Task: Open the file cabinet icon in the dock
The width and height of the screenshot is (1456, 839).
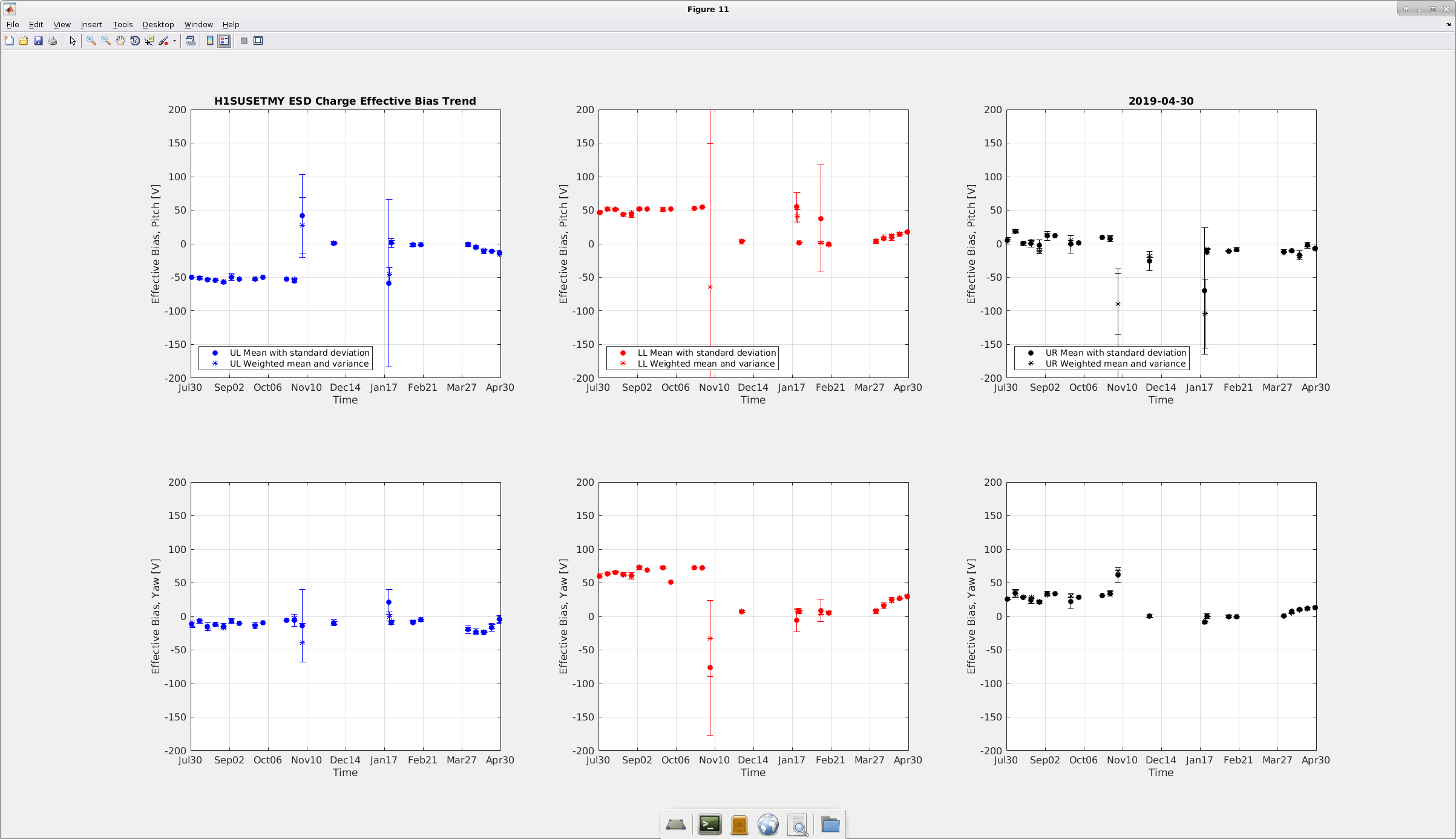Action: [739, 825]
